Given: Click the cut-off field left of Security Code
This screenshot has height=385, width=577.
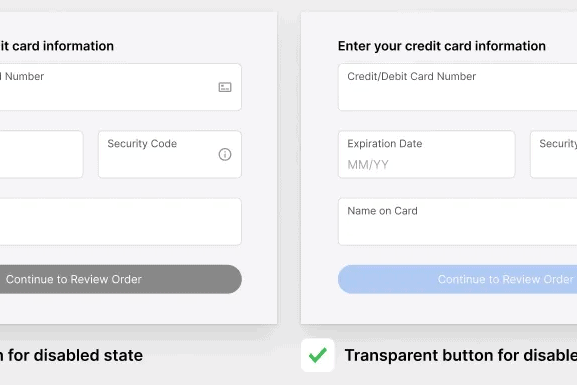Looking at the screenshot, I should 41,154.
